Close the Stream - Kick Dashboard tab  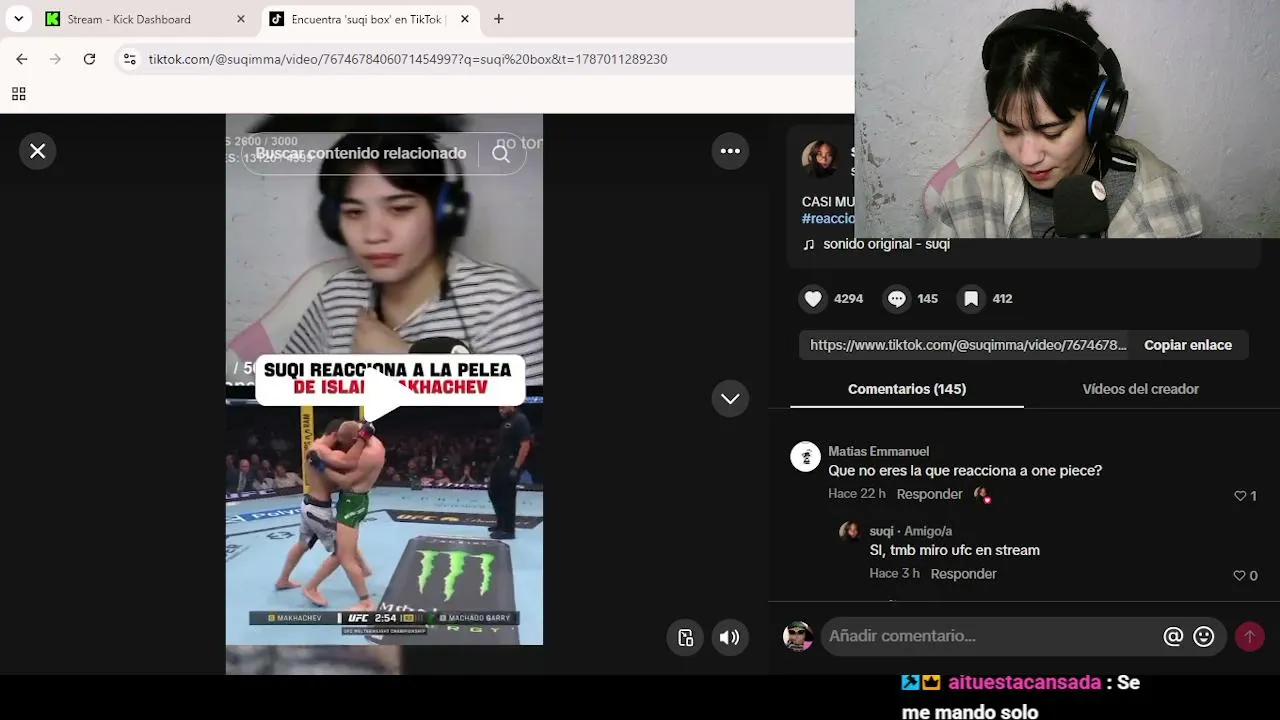pyautogui.click(x=240, y=19)
